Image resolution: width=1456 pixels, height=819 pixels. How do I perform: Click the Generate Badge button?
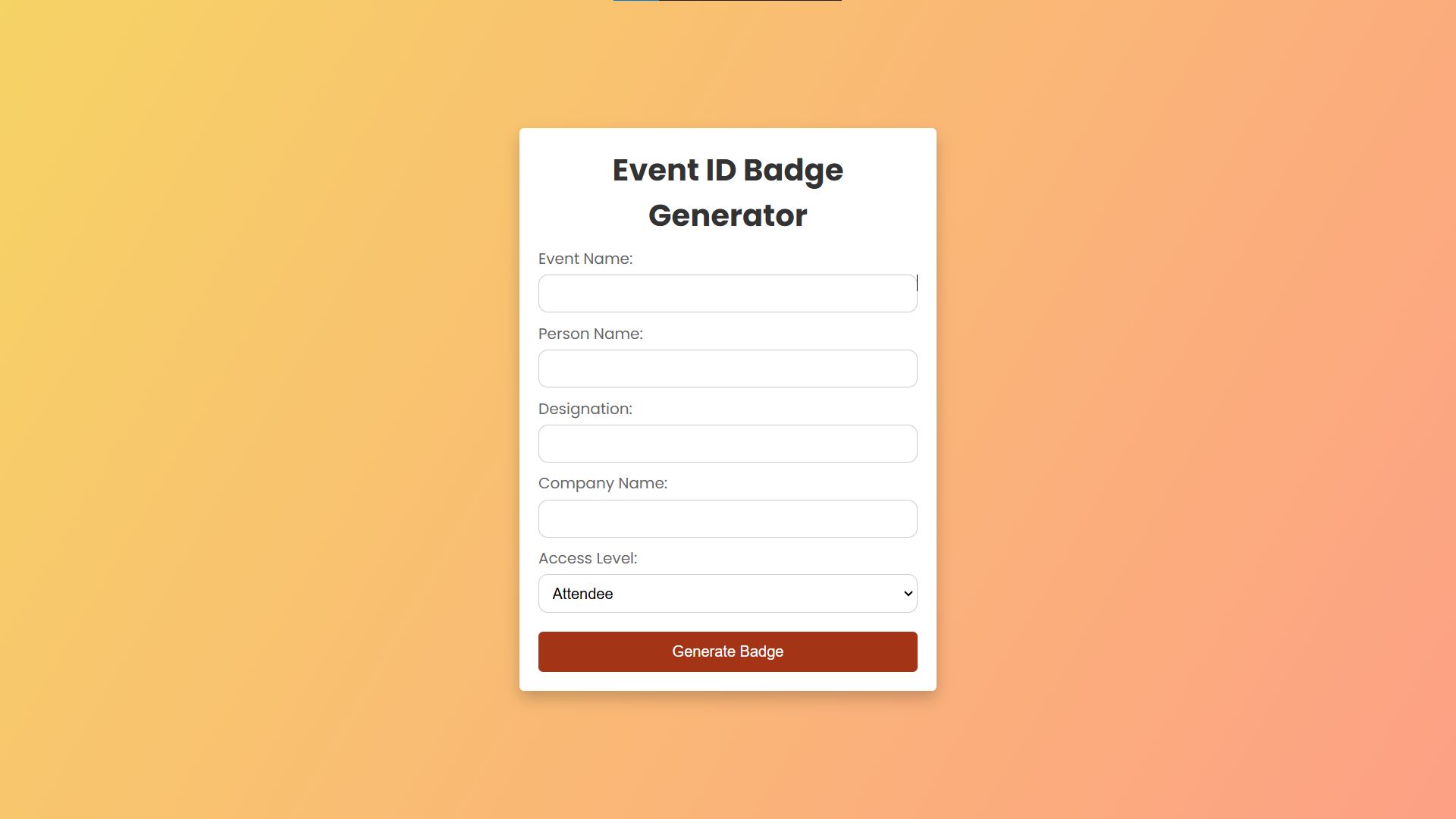click(x=727, y=651)
